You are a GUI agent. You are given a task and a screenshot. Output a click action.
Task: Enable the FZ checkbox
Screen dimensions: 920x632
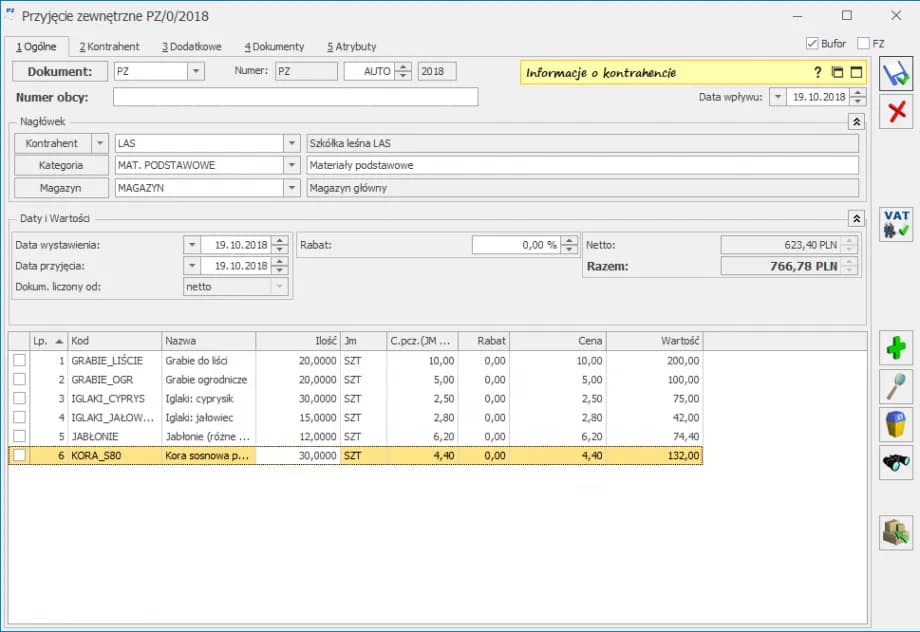863,44
